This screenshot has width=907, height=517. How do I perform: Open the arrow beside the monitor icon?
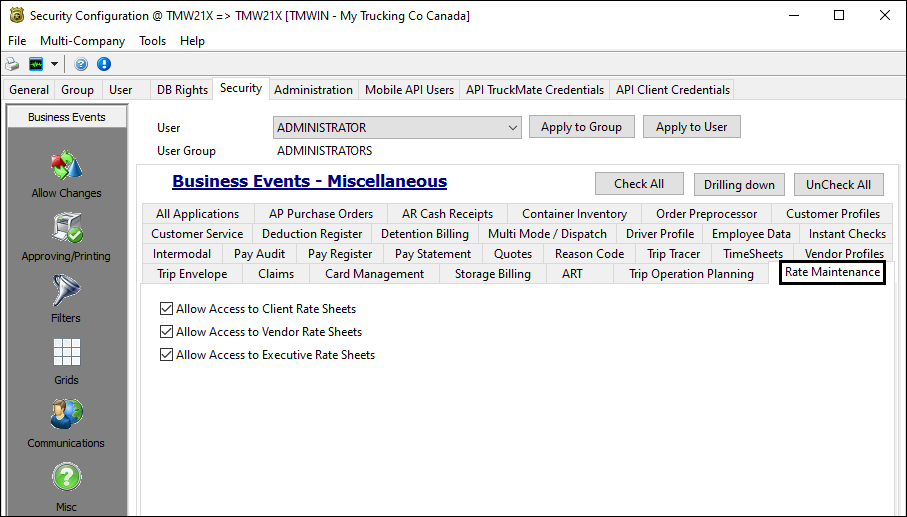pos(54,64)
